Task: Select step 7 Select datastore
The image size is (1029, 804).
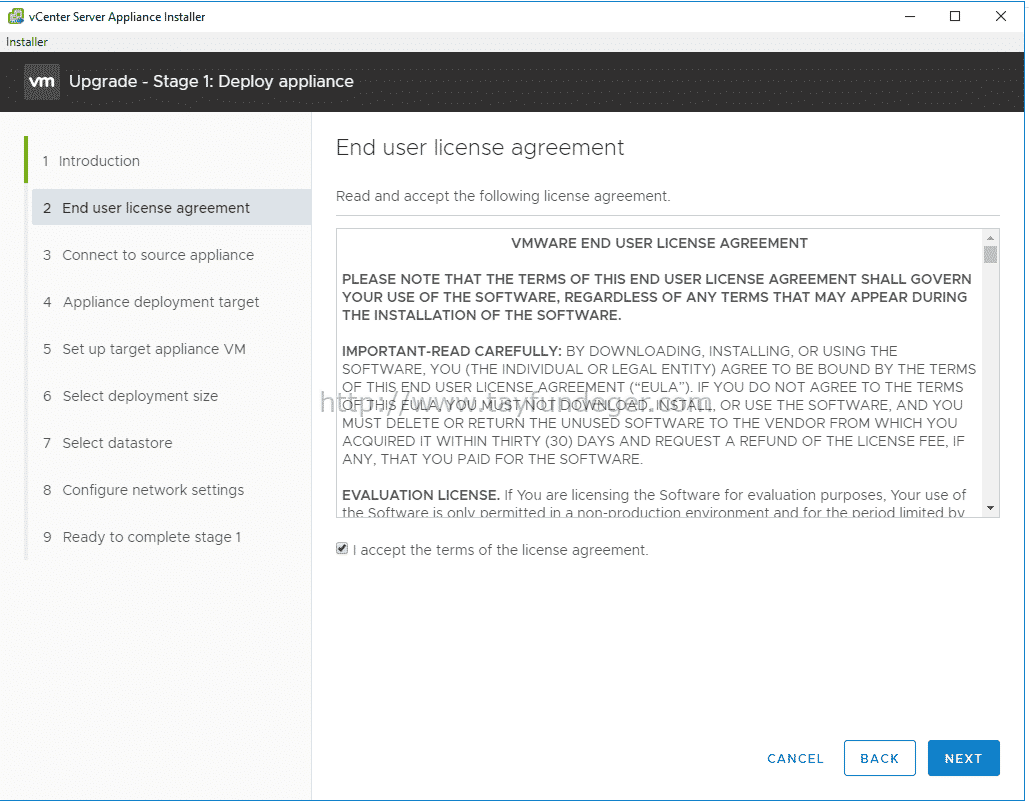Action: coord(108,444)
